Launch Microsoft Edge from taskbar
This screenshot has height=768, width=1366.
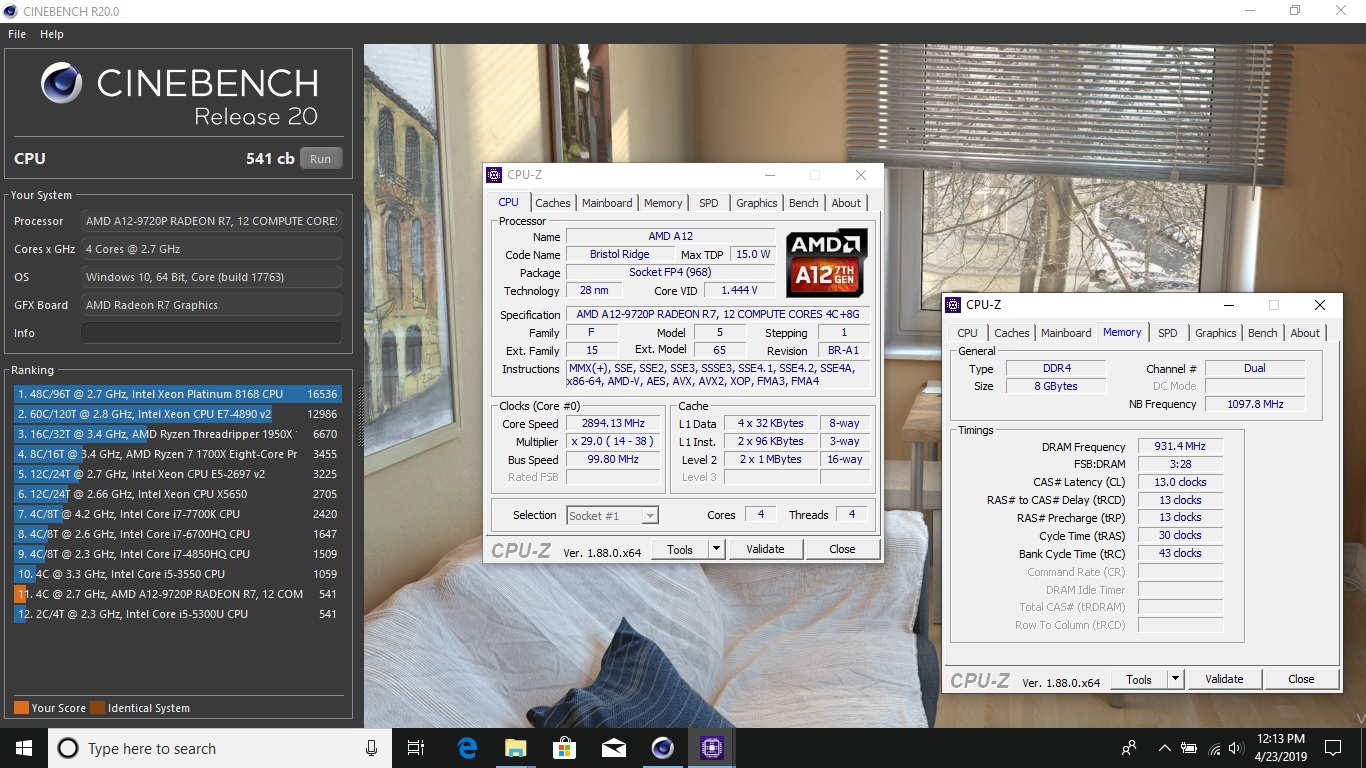(467, 748)
